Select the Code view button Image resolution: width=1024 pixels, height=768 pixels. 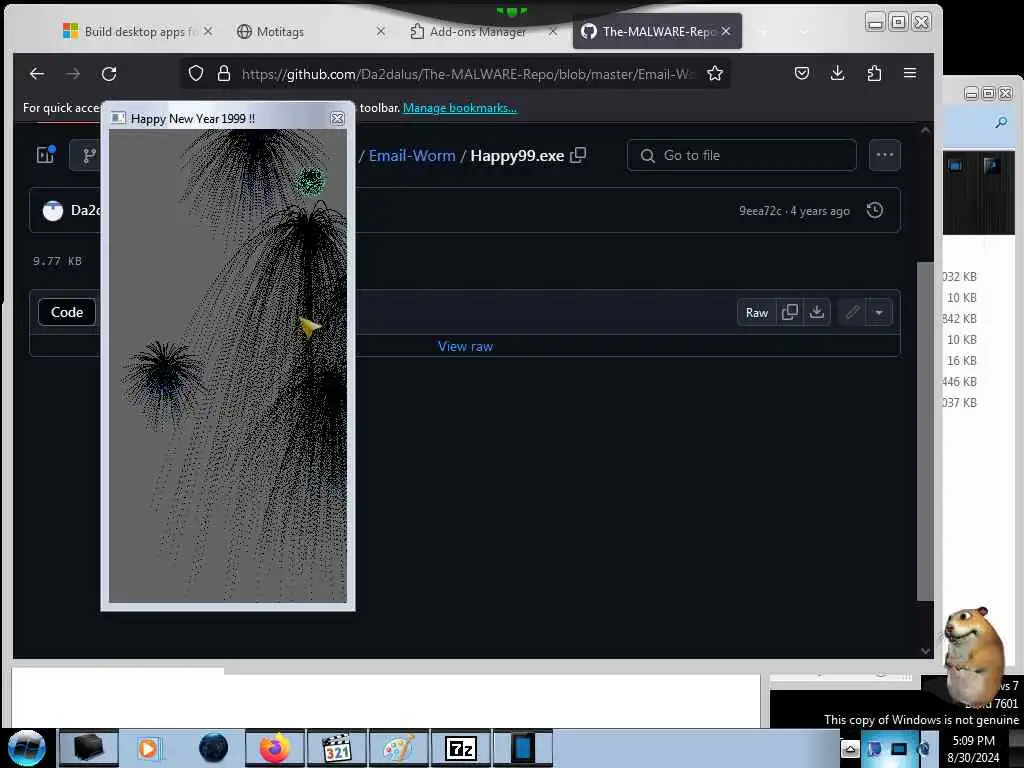click(67, 312)
